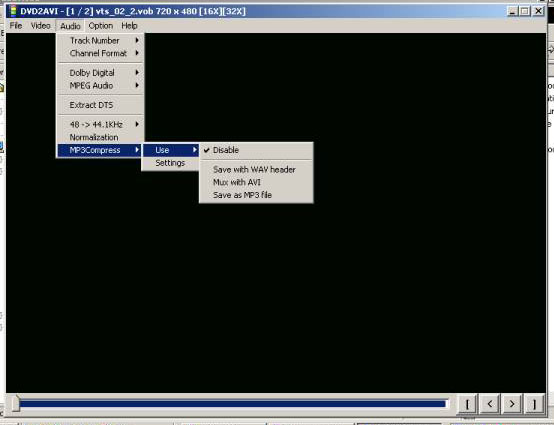Open the Video menu
This screenshot has width=554, height=425.
pyautogui.click(x=40, y=26)
